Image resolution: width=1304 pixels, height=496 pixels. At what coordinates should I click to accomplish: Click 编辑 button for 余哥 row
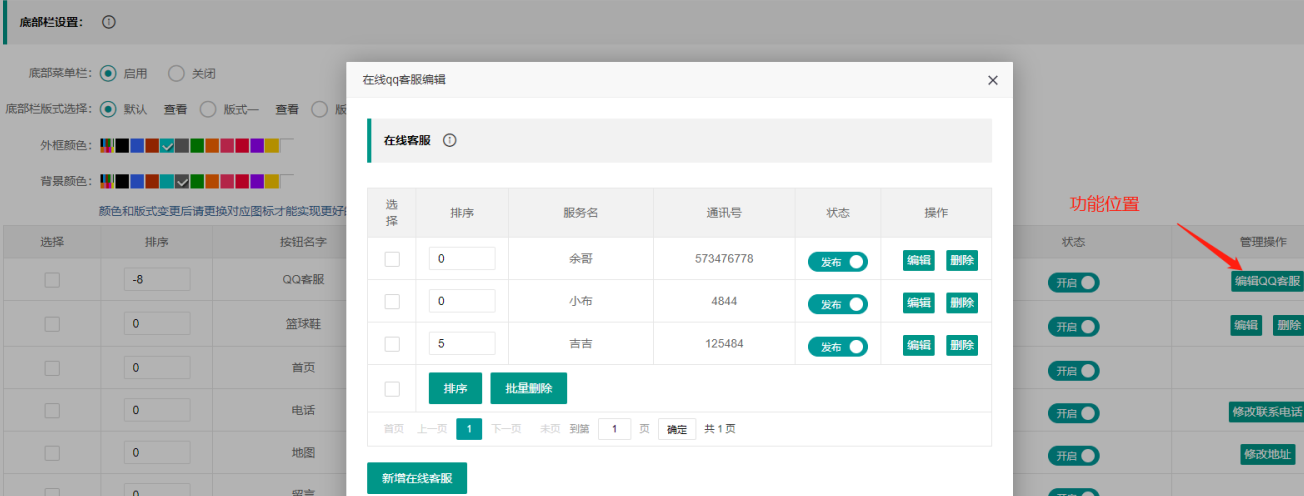[x=918, y=261]
